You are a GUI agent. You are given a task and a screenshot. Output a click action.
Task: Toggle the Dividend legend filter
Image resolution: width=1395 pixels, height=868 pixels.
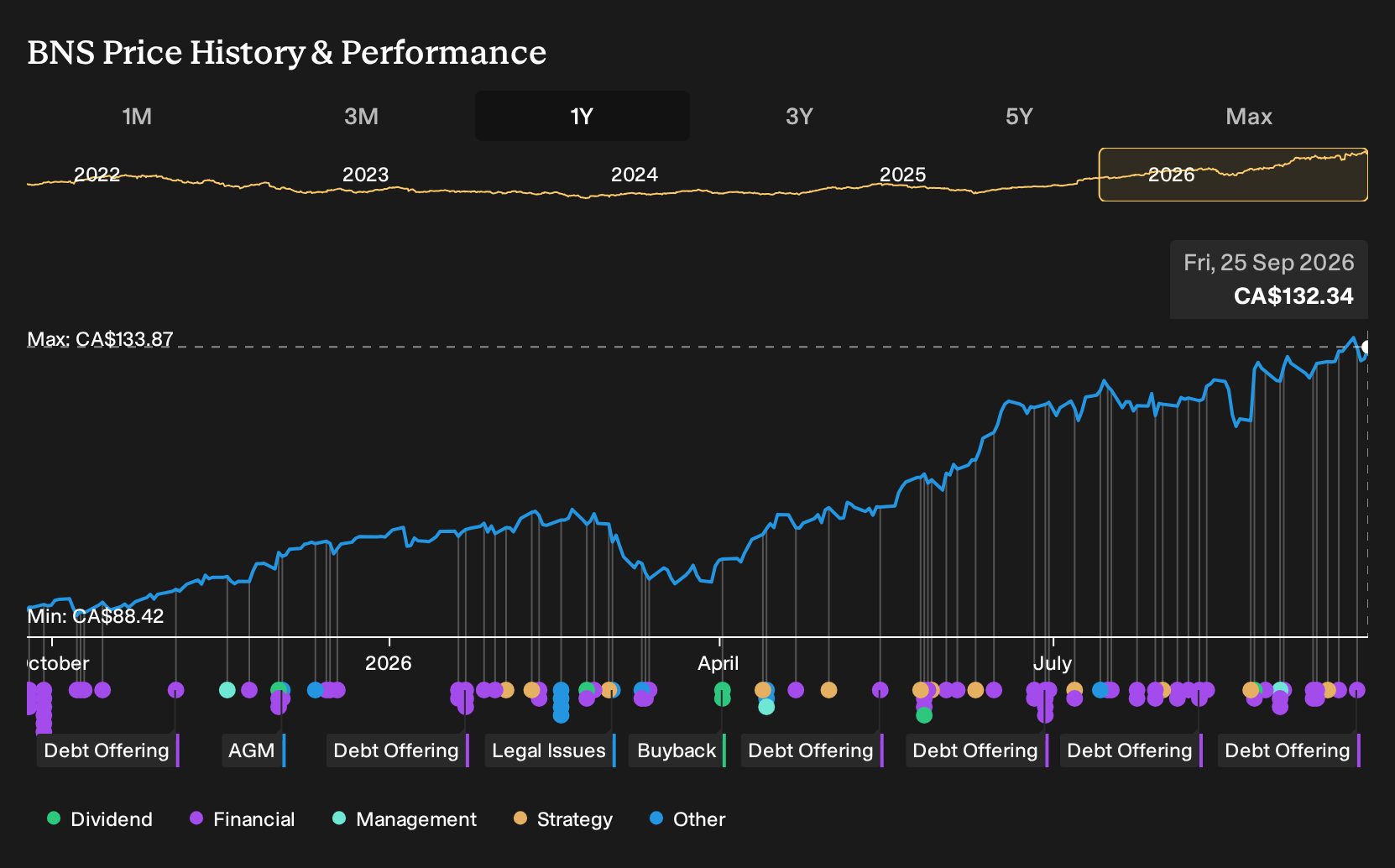100,818
